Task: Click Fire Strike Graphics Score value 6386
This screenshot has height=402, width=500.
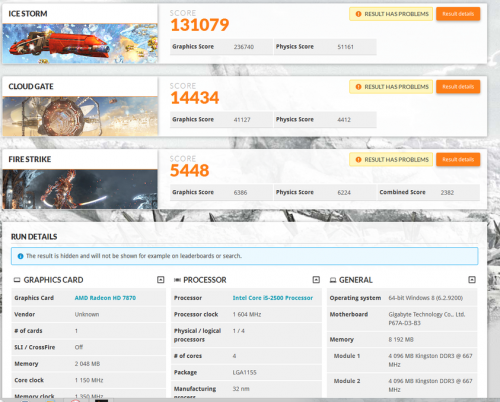Action: coord(240,193)
